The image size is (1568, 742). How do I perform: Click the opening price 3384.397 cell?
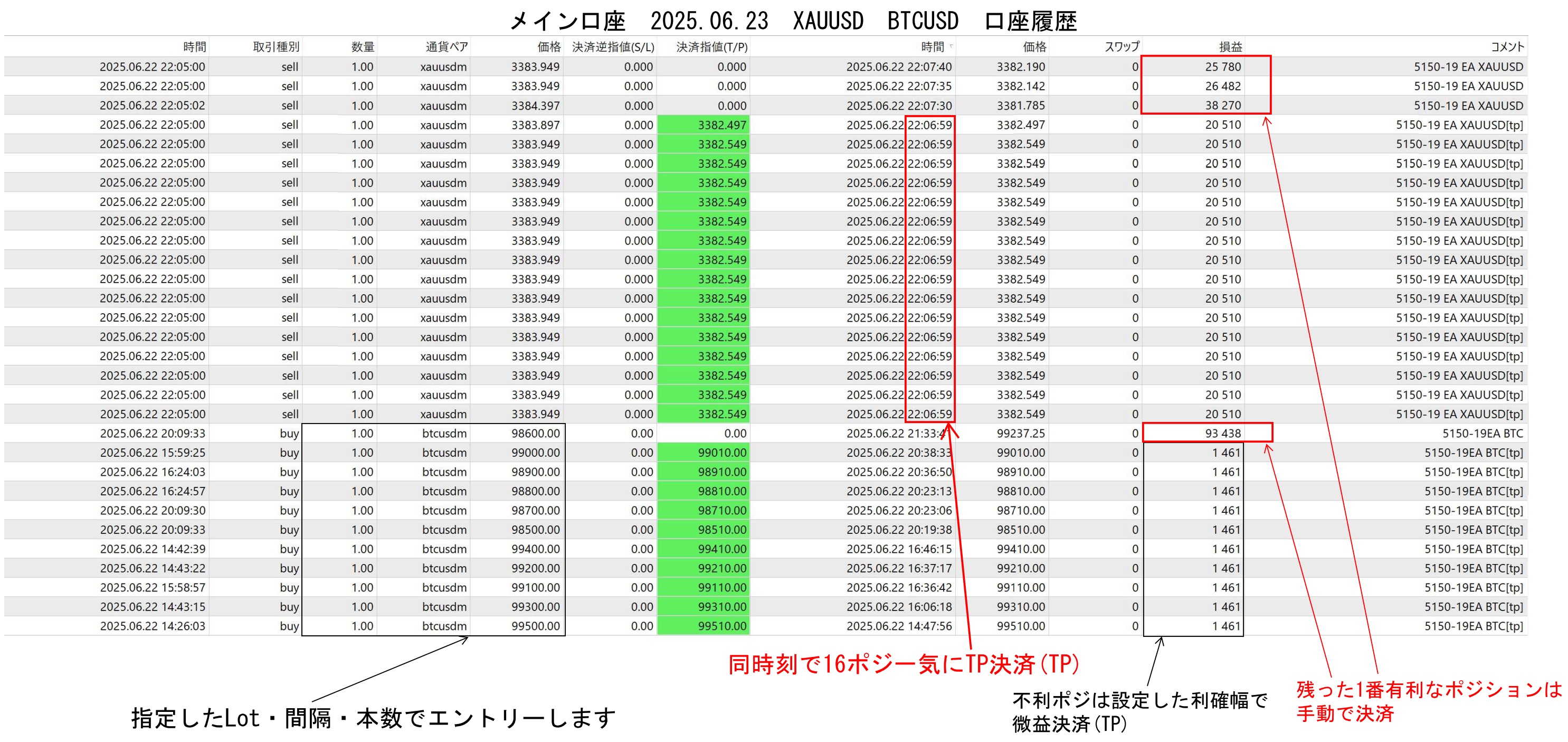pos(535,106)
